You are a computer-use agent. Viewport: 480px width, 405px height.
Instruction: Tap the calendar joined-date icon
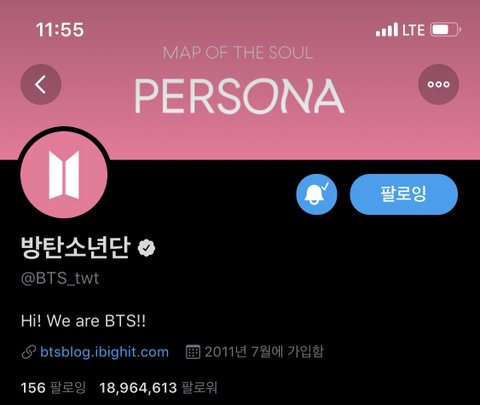tap(193, 352)
